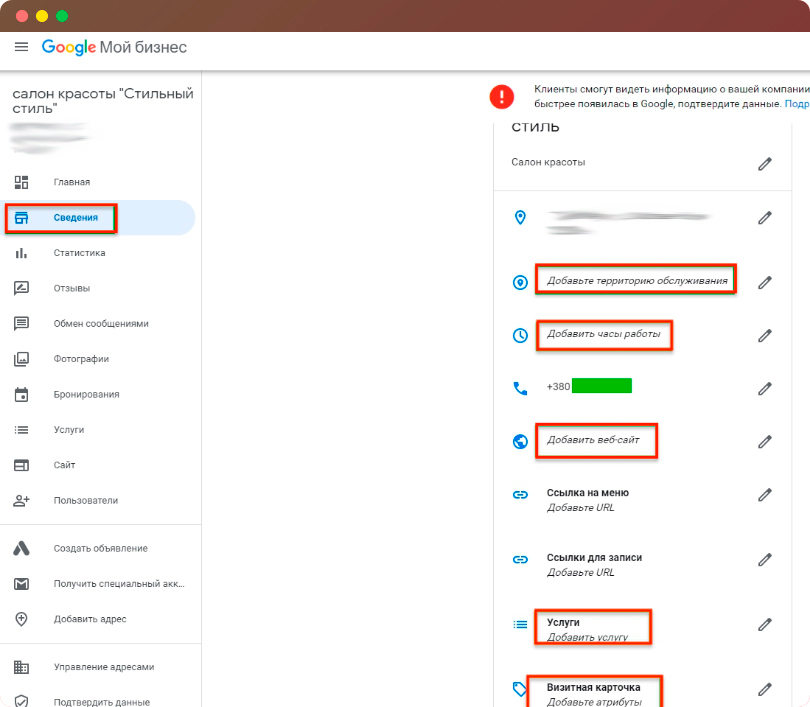Image resolution: width=810 pixels, height=707 pixels.
Task: Edit Ссылка на меню with pencil icon
Action: [x=765, y=495]
